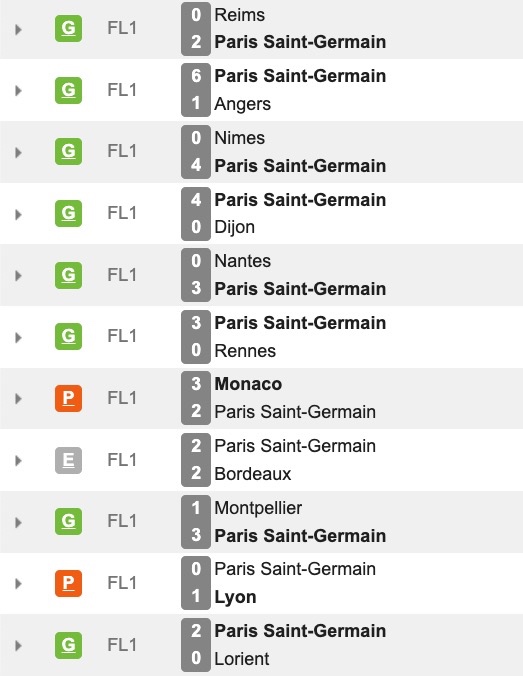Open the Nantes team link
This screenshot has height=676, width=523.
(243, 261)
